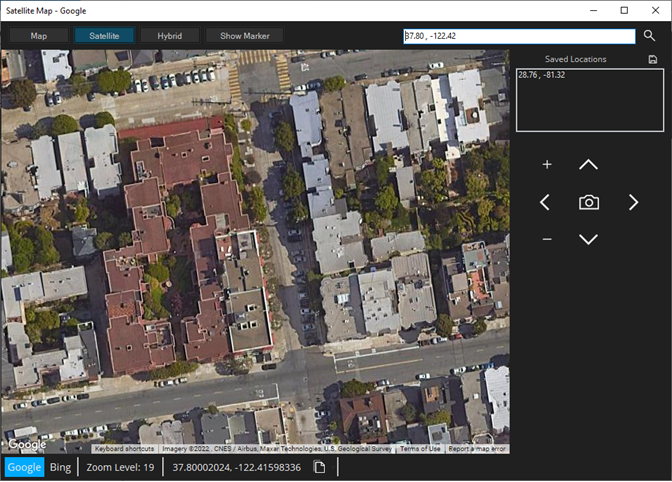Pan map up with the up arrow
This screenshot has height=482, width=672.
tap(588, 165)
